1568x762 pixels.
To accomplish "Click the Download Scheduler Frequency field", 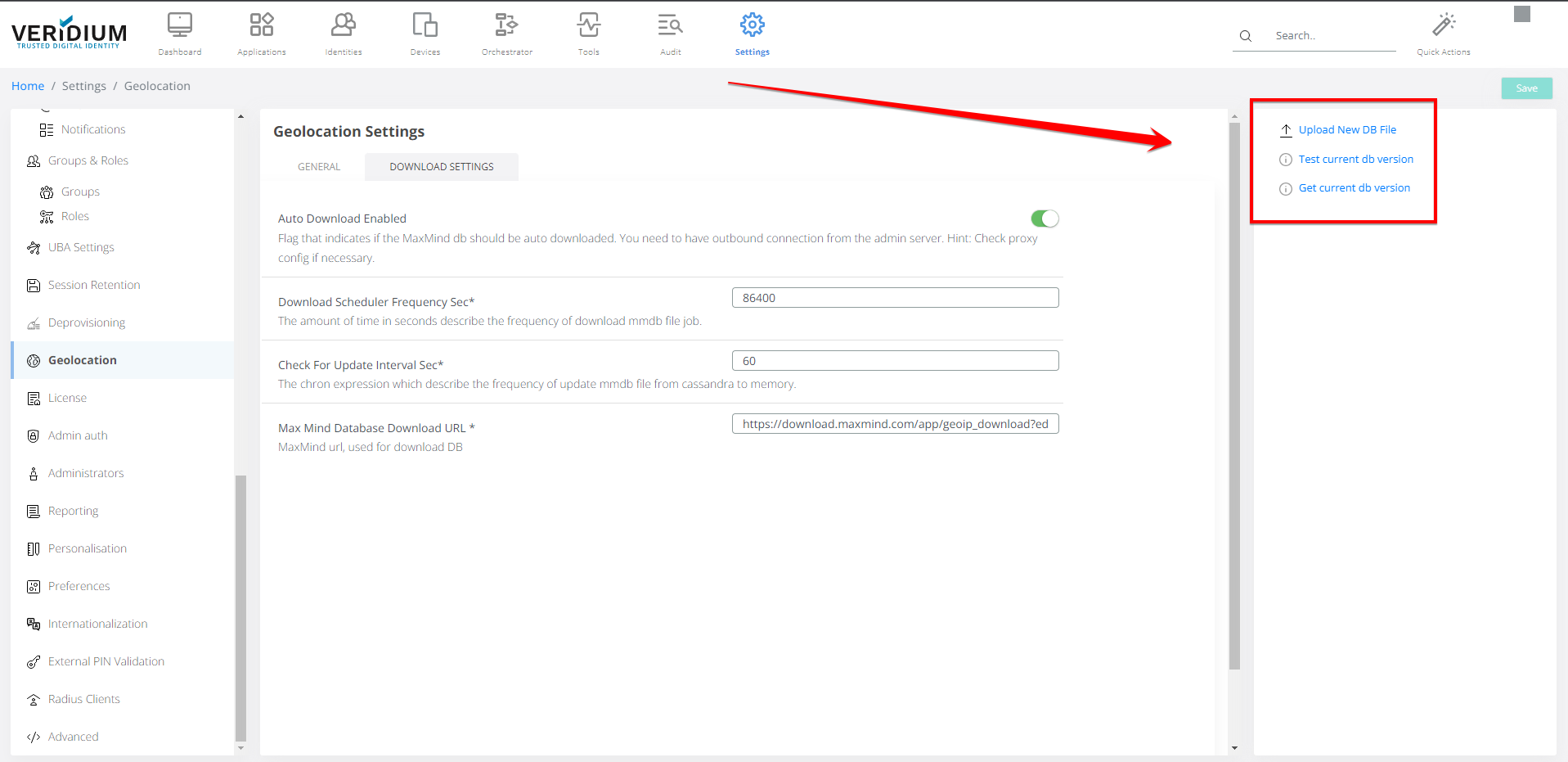I will pyautogui.click(x=895, y=298).
